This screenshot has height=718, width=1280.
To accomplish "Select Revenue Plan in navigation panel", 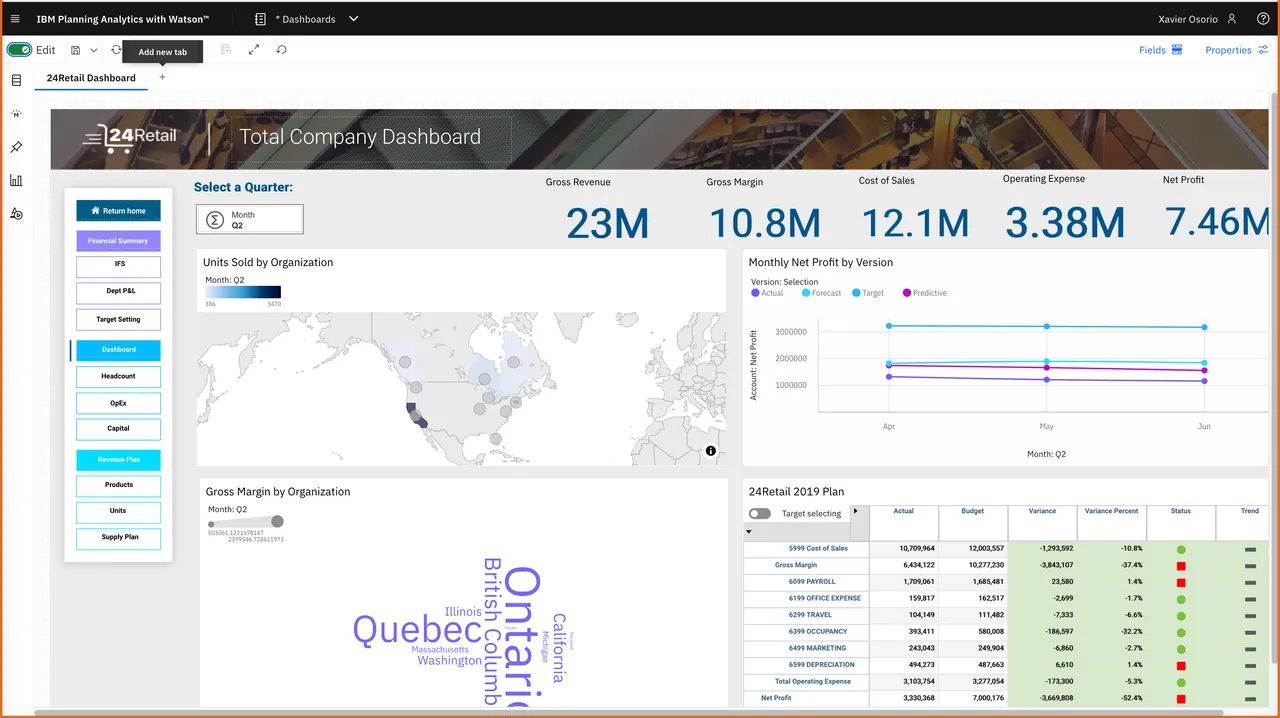I will coord(118,460).
